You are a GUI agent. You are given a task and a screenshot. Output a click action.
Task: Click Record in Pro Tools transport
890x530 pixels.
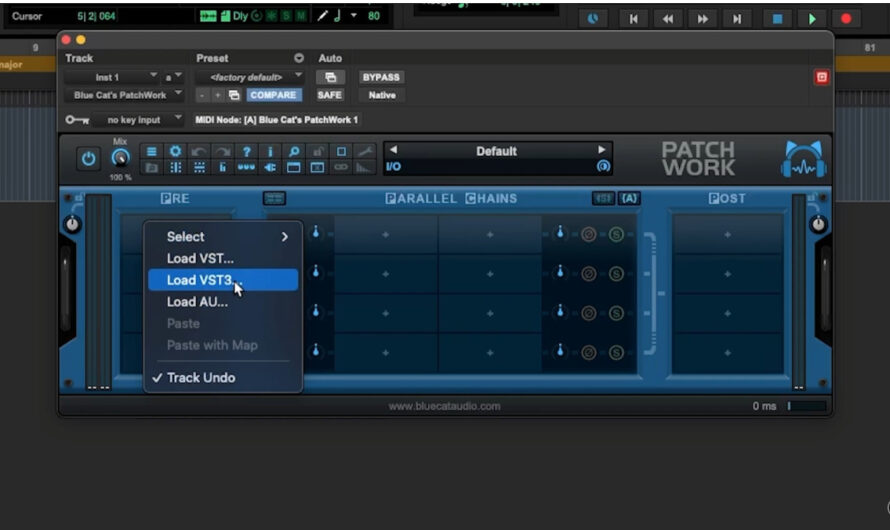point(846,19)
